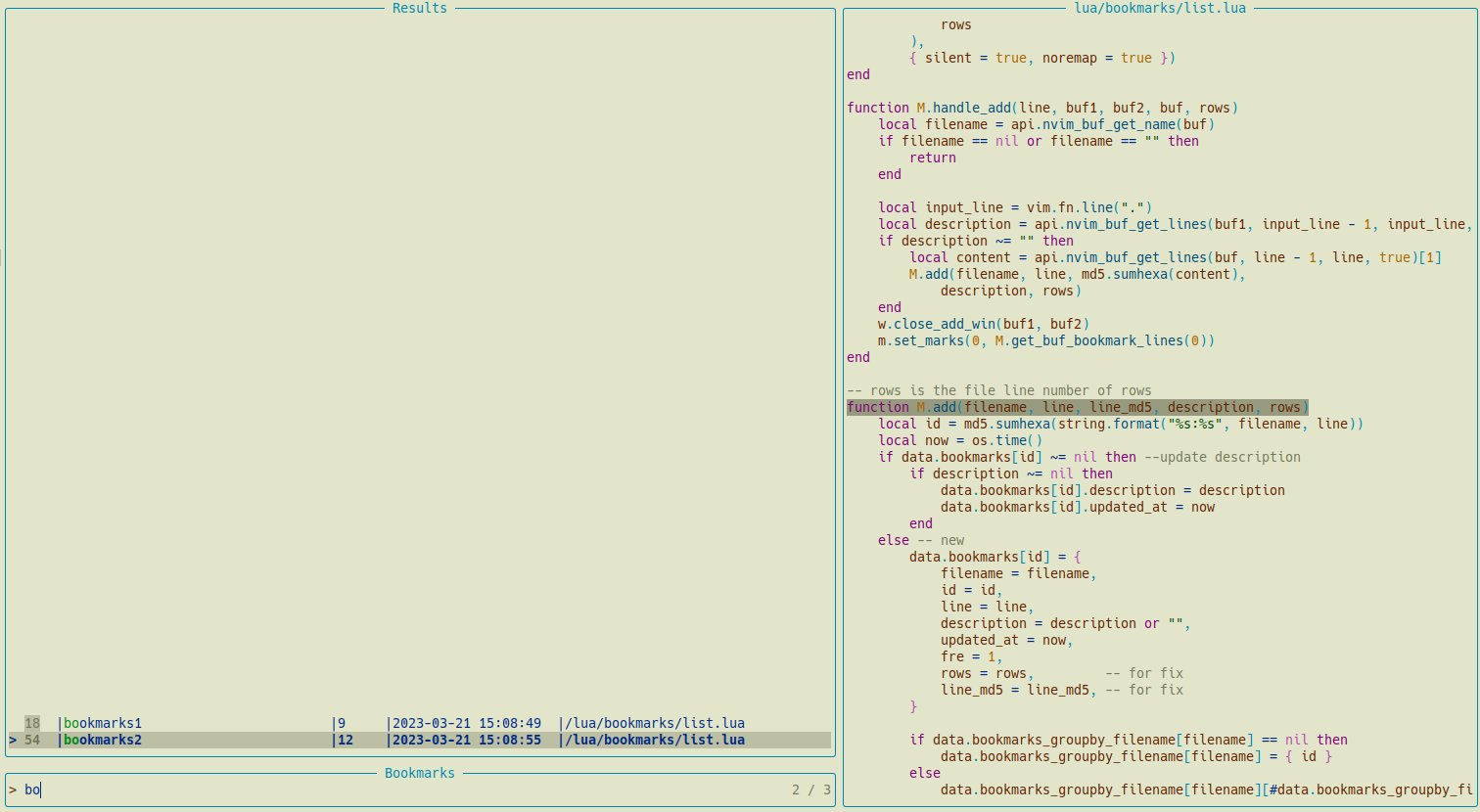Click the Results panel title
1480x812 pixels.
[420, 8]
